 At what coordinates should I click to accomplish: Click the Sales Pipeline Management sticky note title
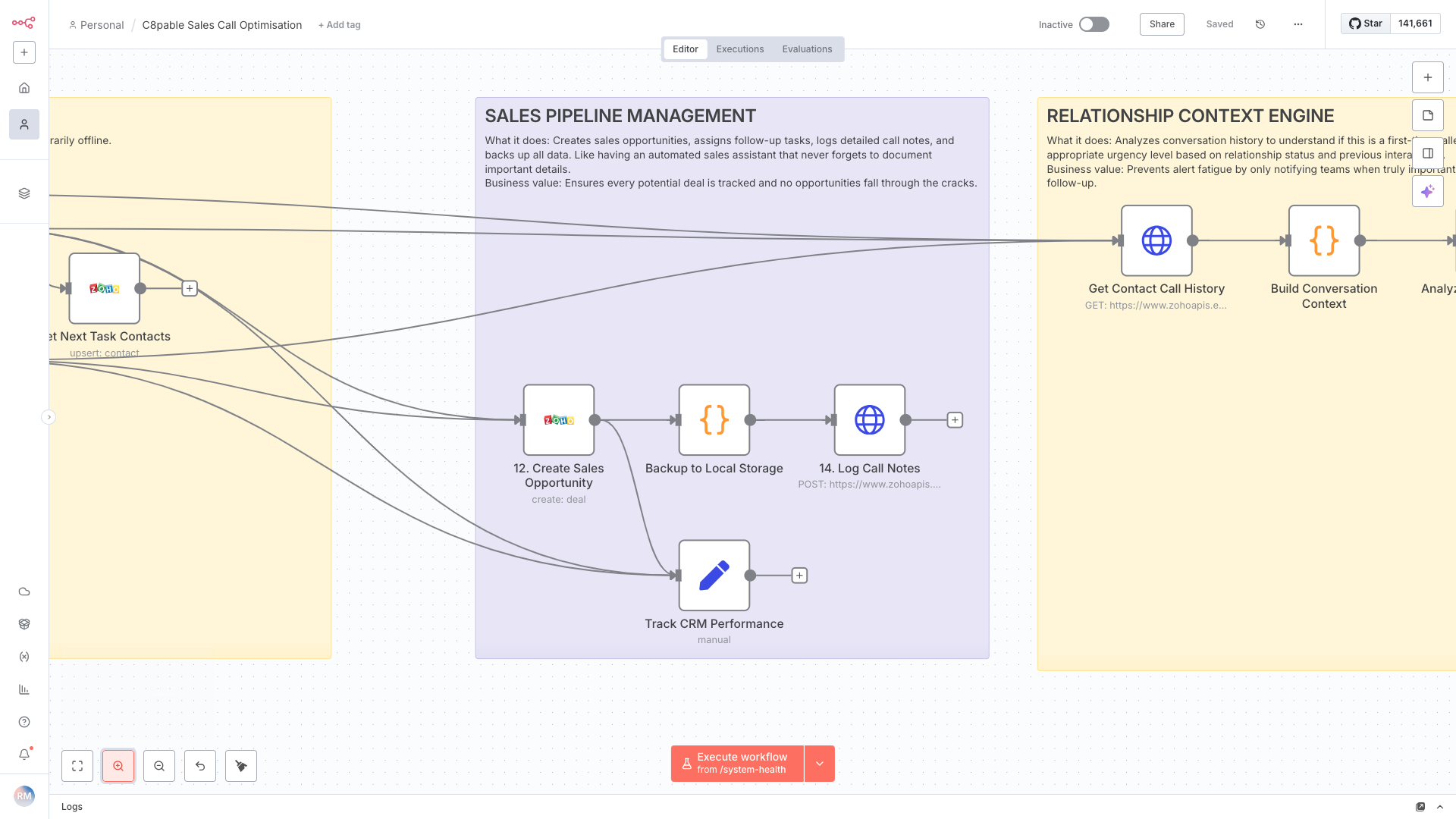tap(620, 116)
